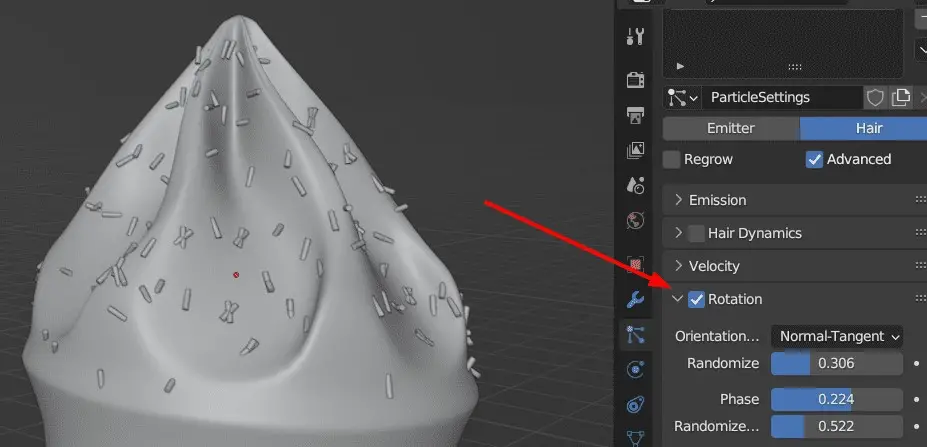Open the Tool properties tab
The height and width of the screenshot is (447, 927).
(x=636, y=37)
